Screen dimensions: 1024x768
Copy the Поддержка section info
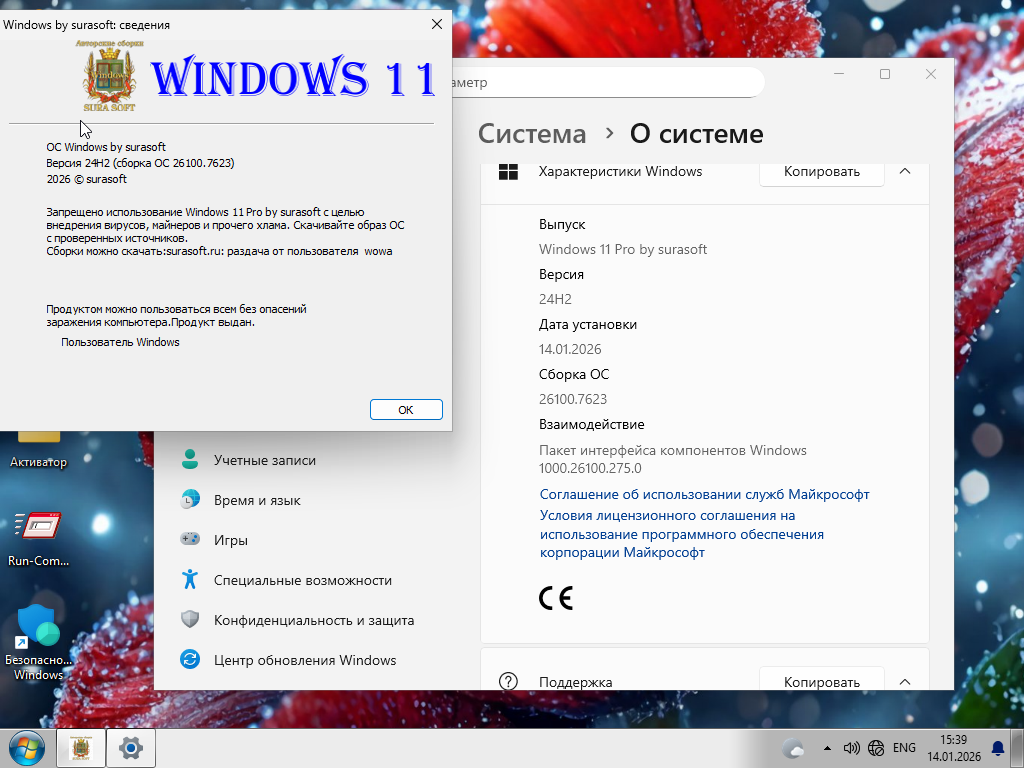click(x=822, y=681)
